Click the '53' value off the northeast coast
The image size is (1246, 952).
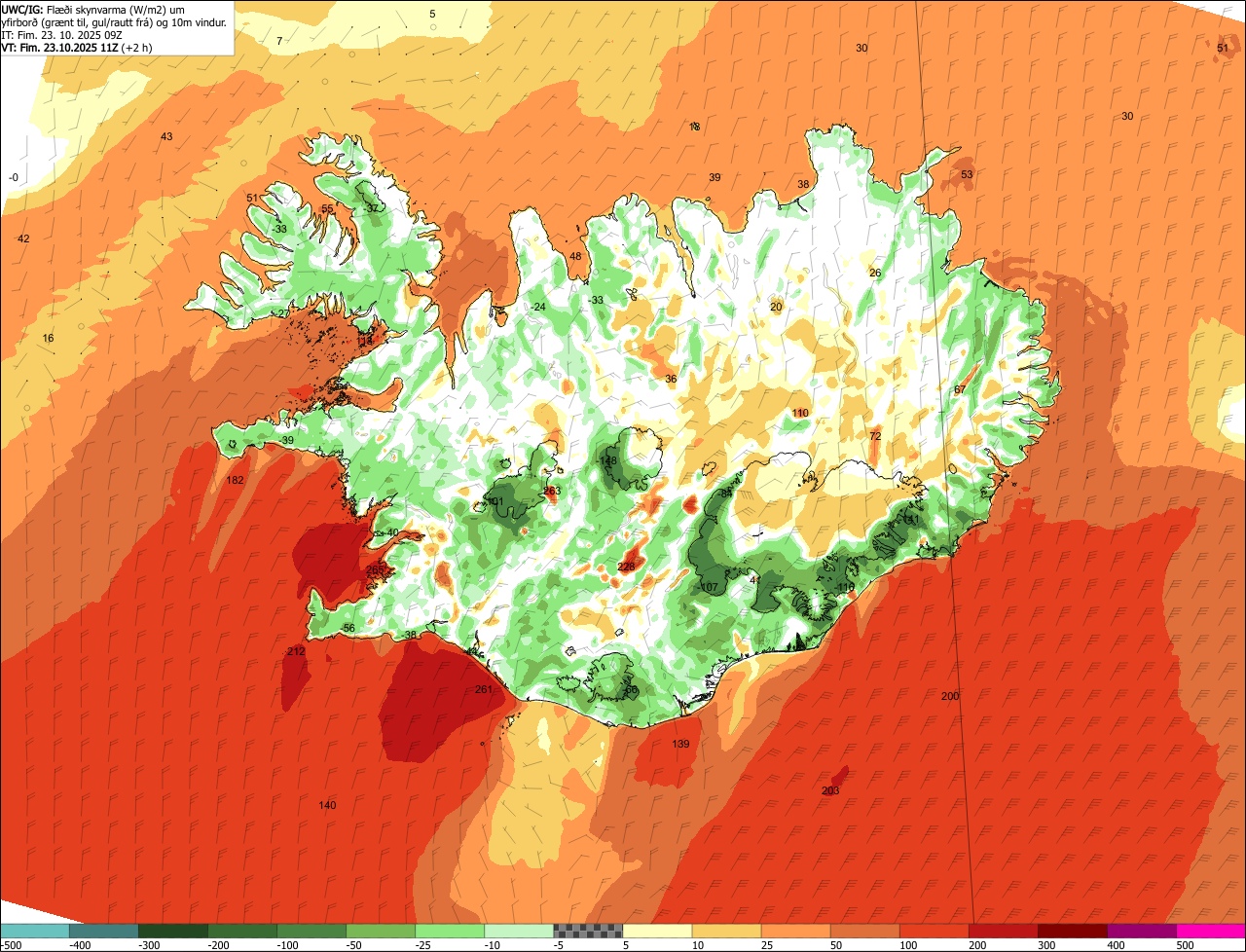967,174
